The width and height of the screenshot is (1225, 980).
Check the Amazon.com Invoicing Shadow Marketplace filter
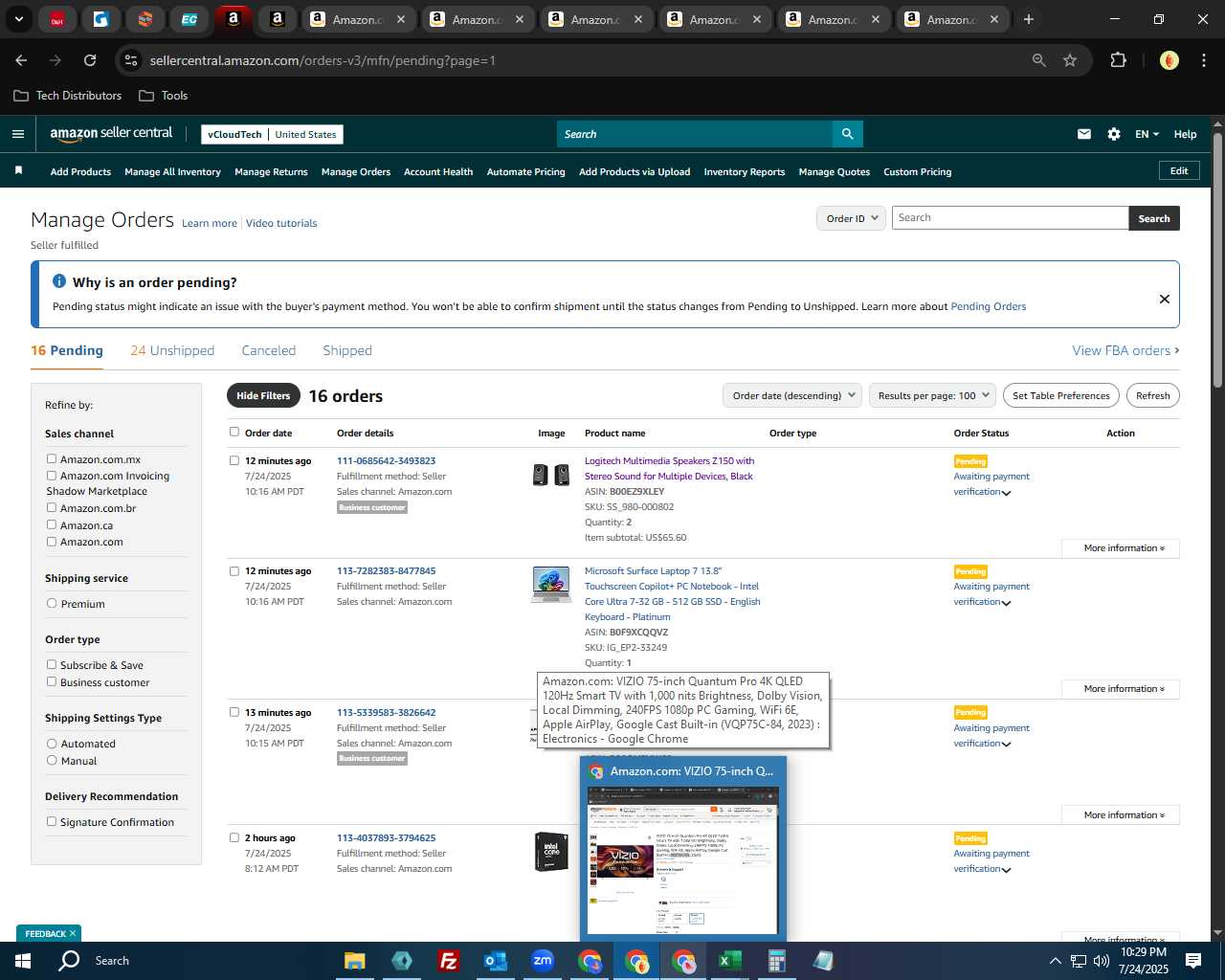click(x=52, y=475)
